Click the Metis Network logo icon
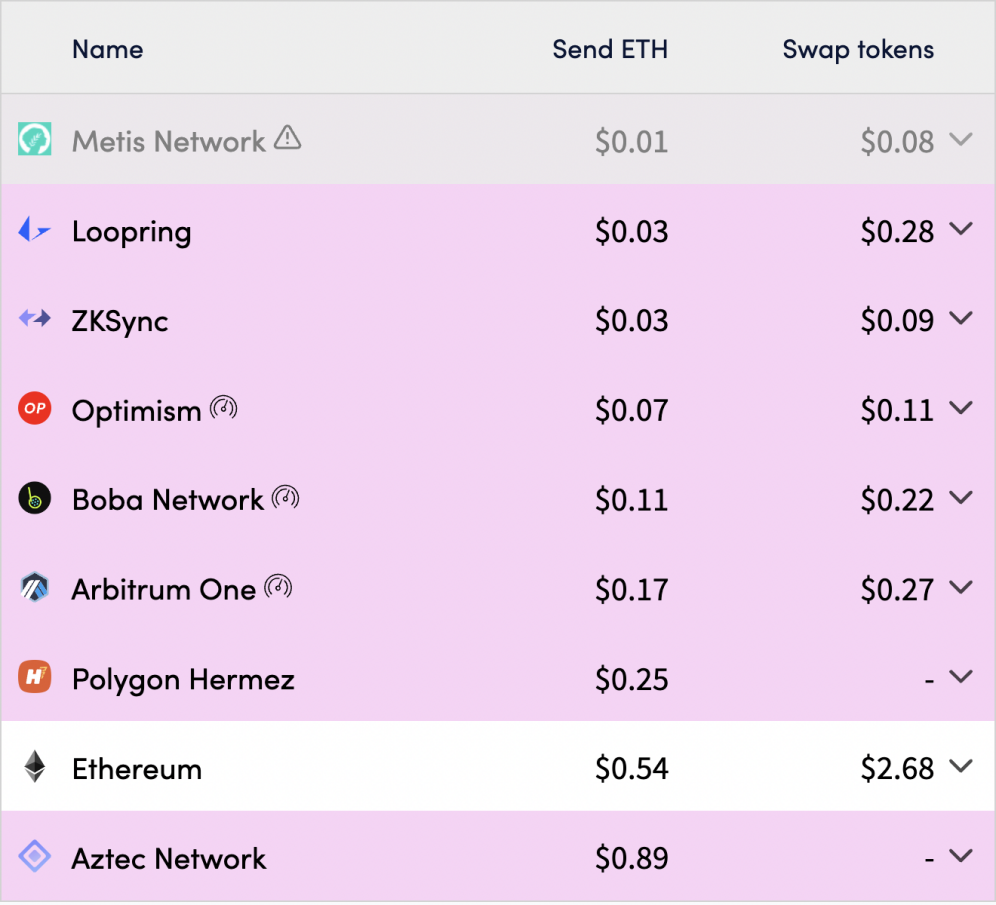Screen dimensions: 996x905 (x=36, y=138)
